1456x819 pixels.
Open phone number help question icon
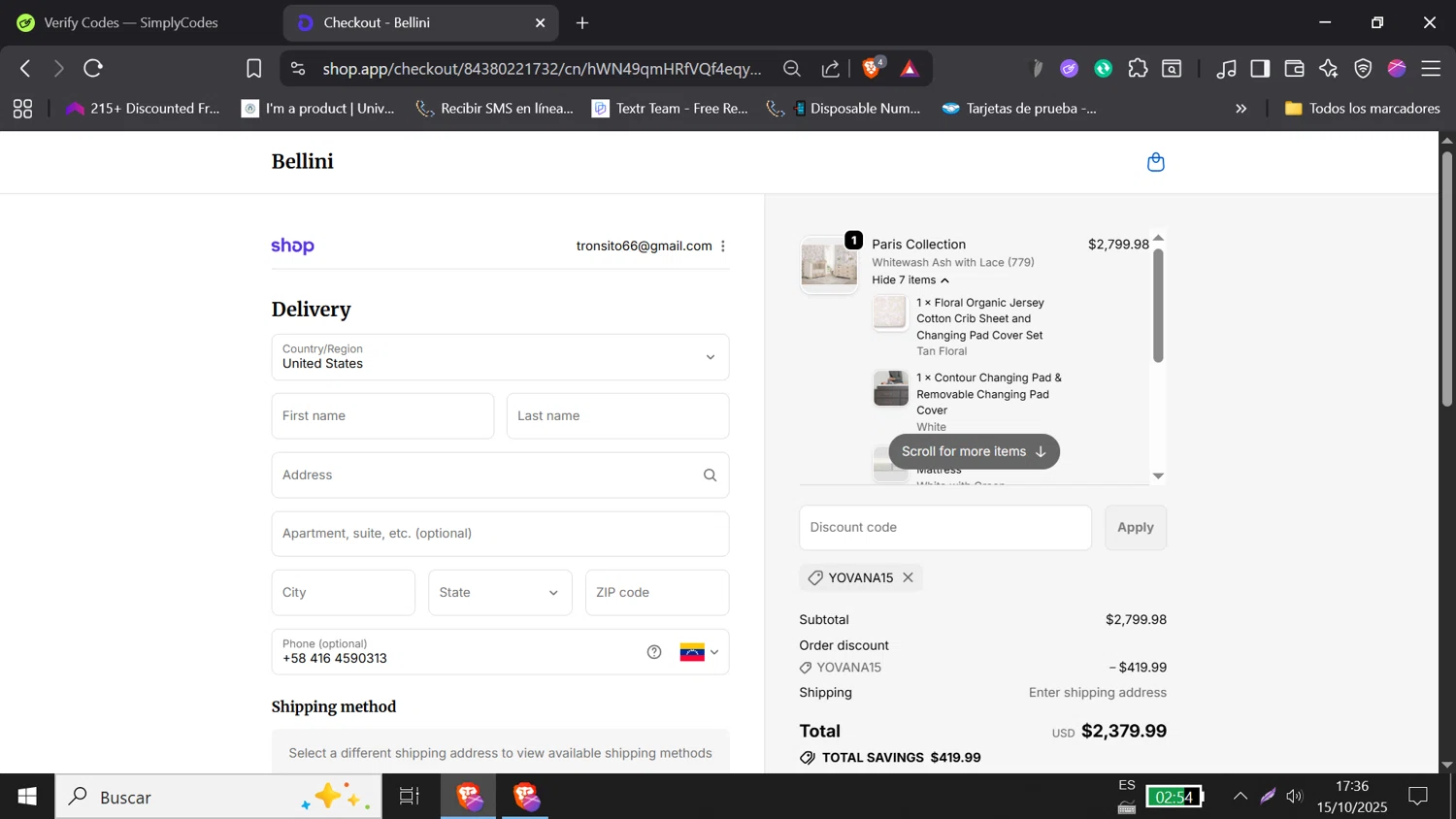click(654, 652)
